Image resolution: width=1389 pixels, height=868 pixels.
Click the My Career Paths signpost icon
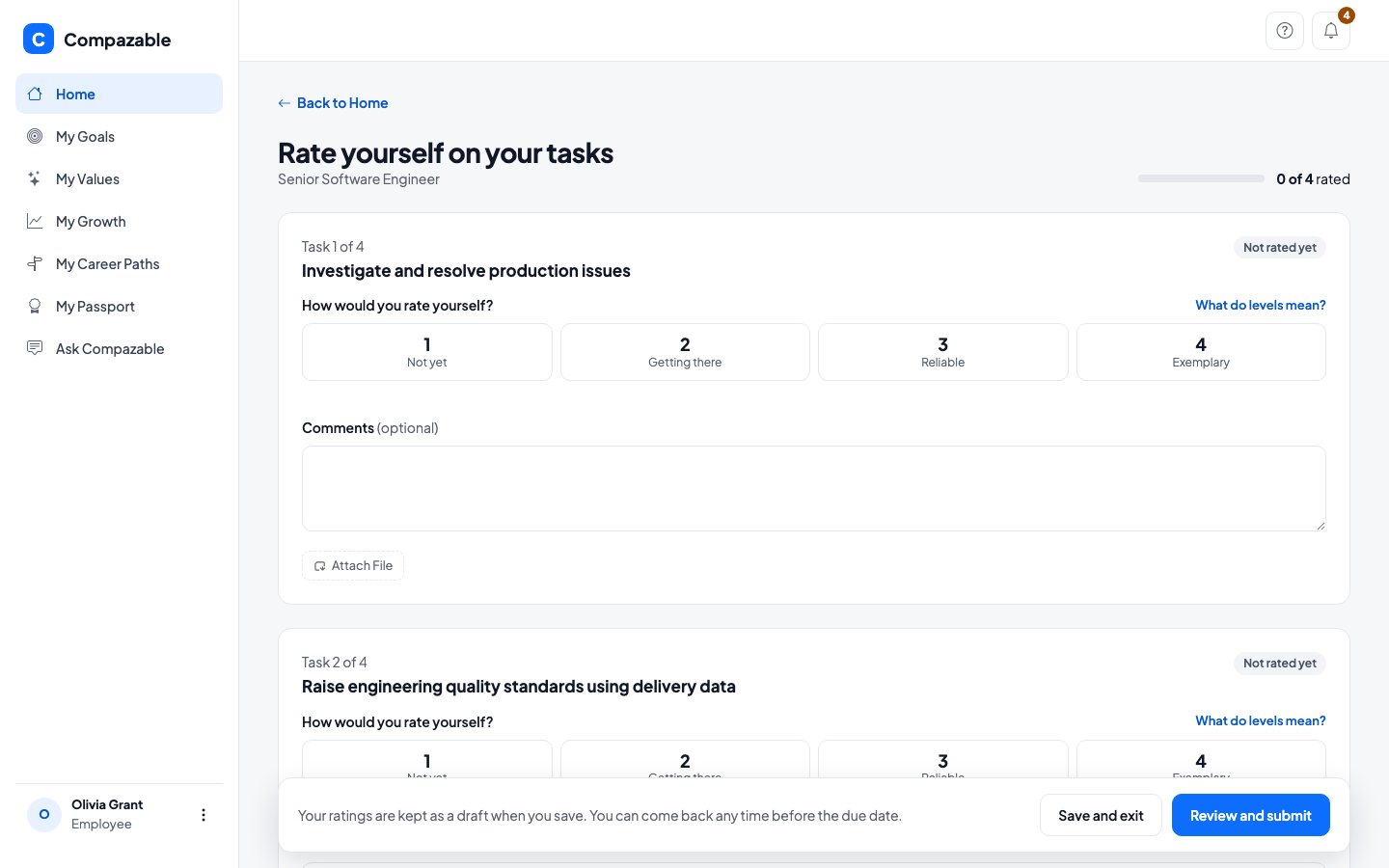[x=35, y=263]
